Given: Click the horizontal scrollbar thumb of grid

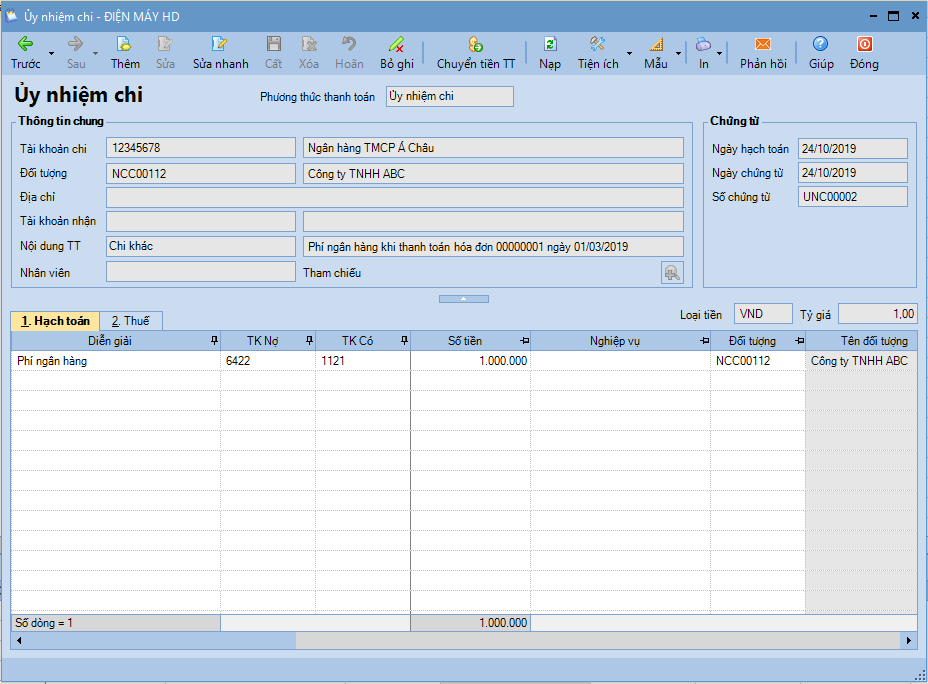Looking at the screenshot, I should (598, 640).
